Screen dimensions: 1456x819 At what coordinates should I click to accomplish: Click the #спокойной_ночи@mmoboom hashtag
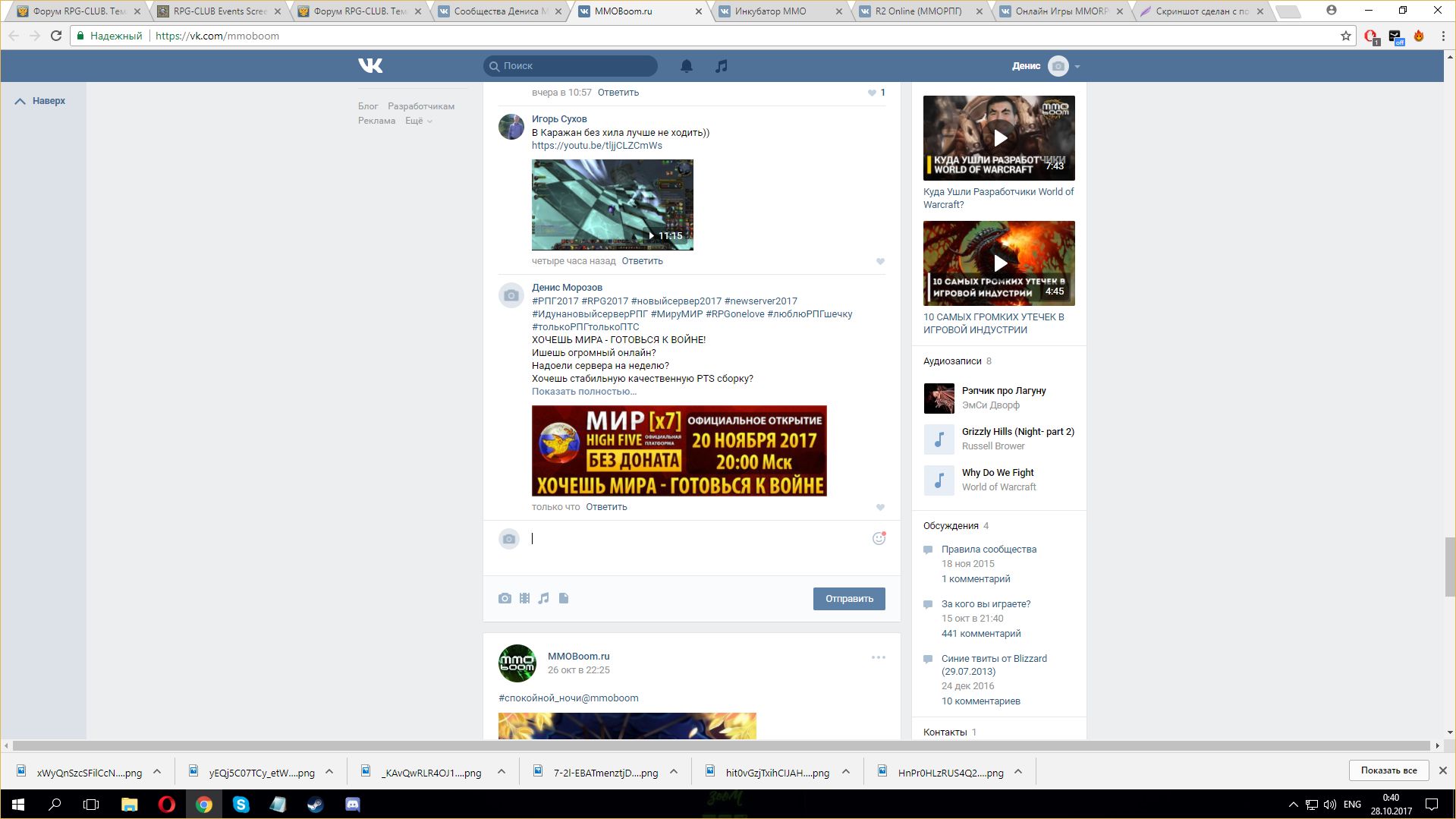click(568, 698)
